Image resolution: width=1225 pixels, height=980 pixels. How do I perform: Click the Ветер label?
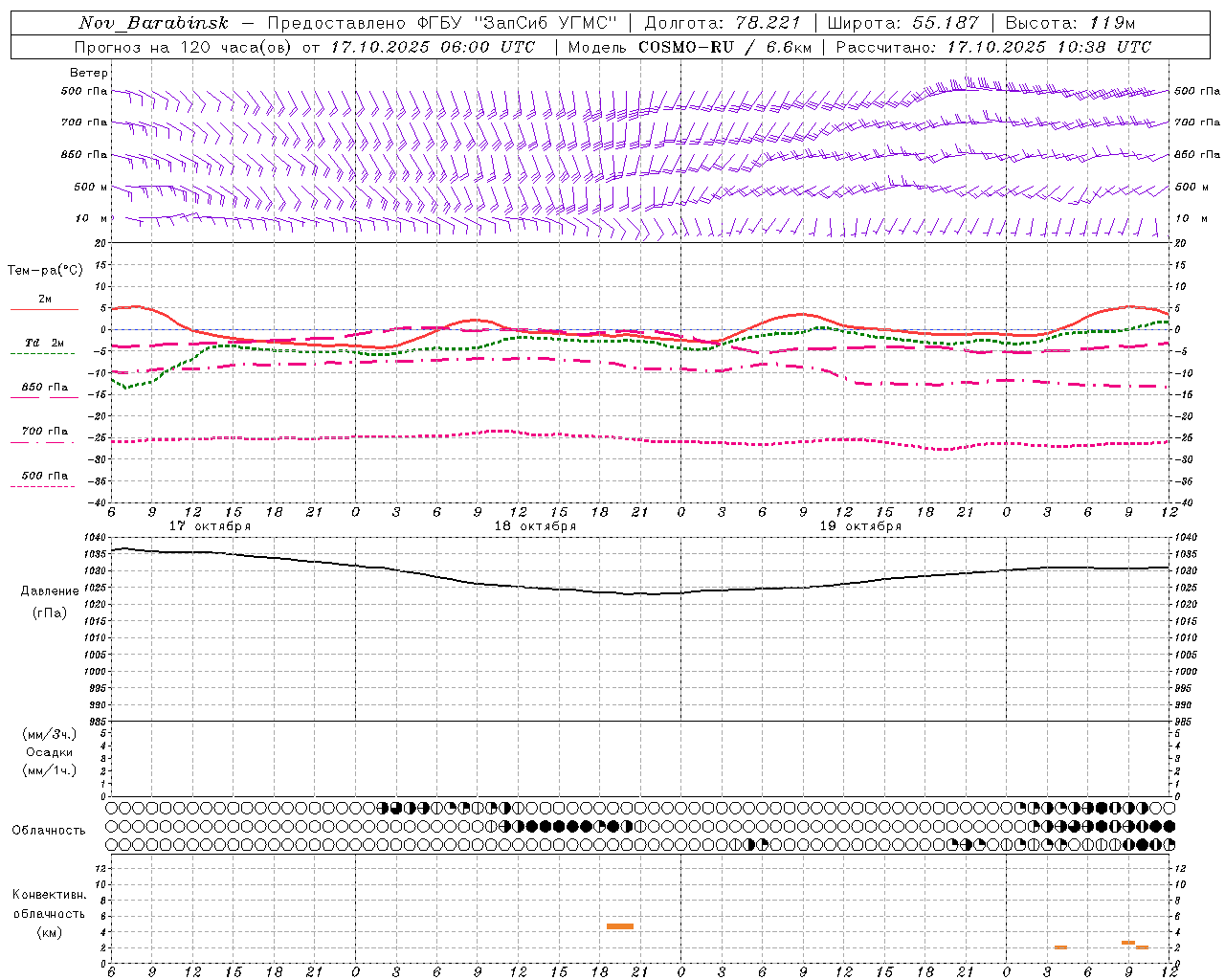pyautogui.click(x=89, y=73)
